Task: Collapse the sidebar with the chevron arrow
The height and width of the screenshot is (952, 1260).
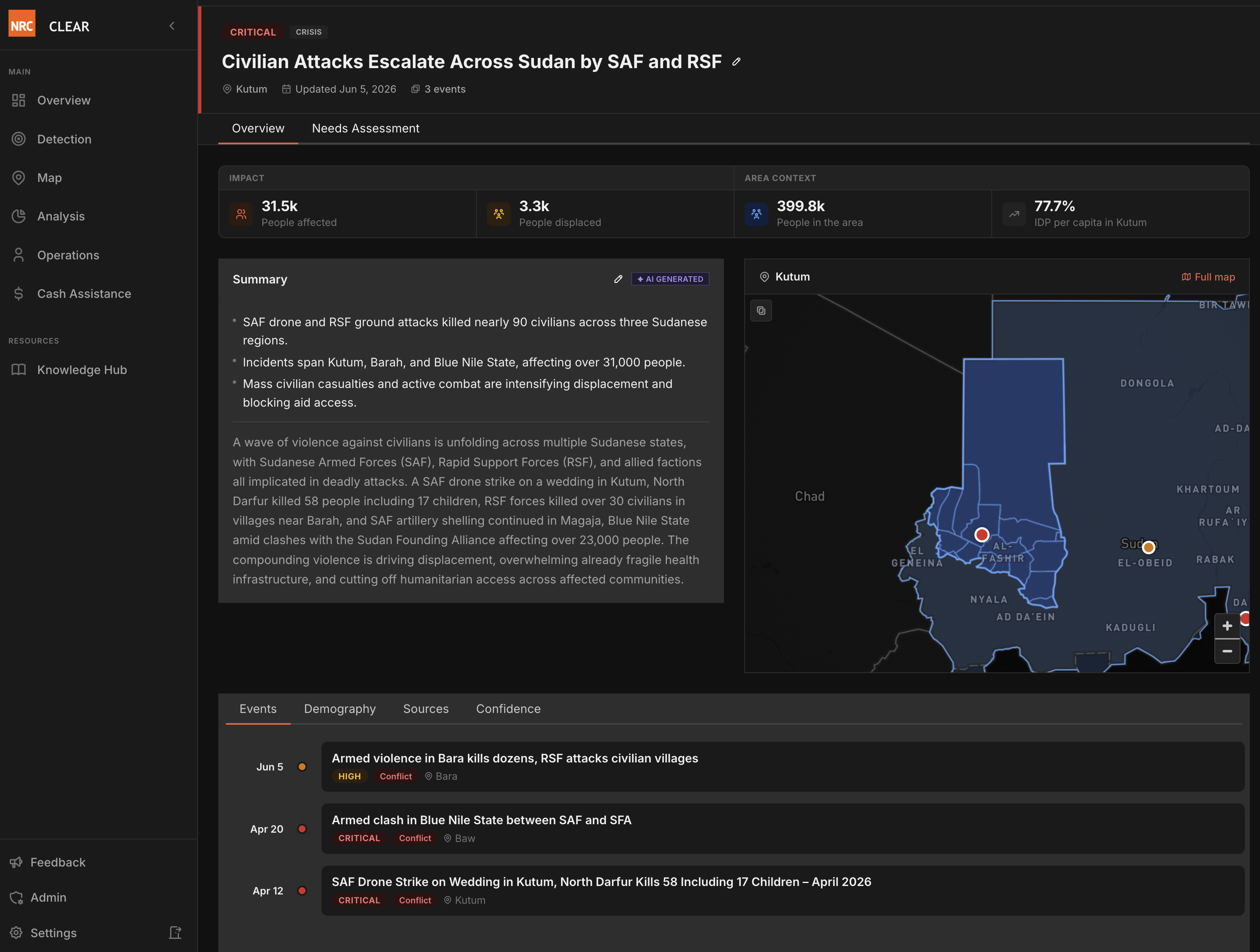Action: 172,26
